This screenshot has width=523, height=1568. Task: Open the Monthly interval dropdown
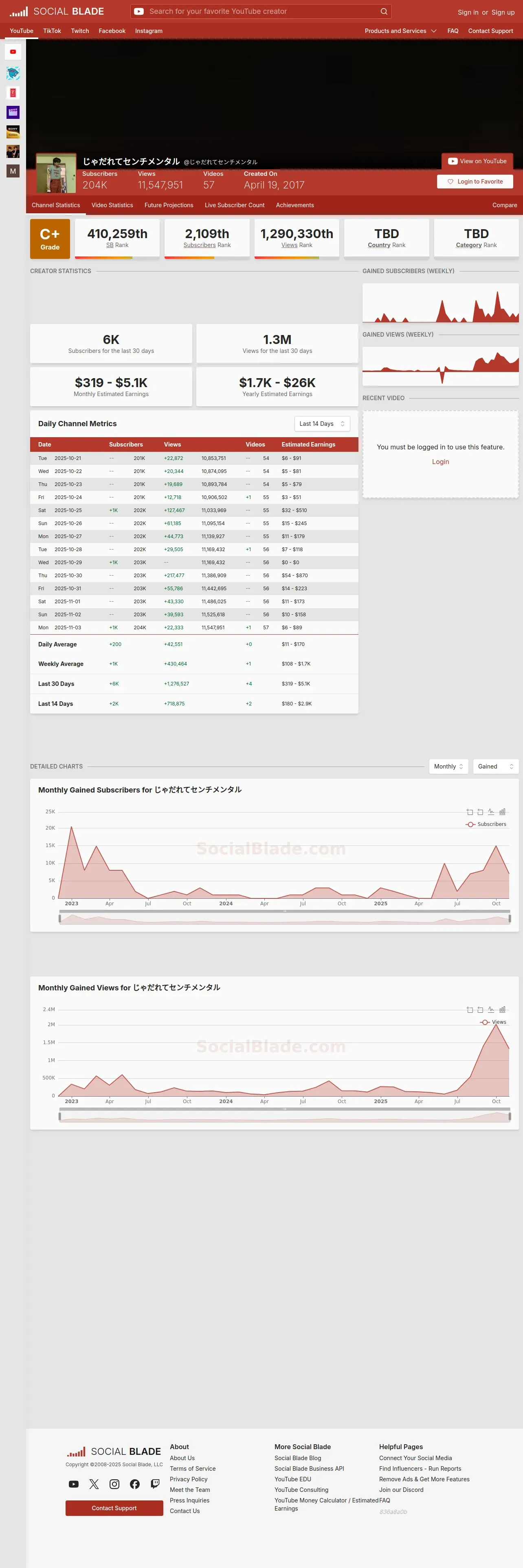(449, 766)
